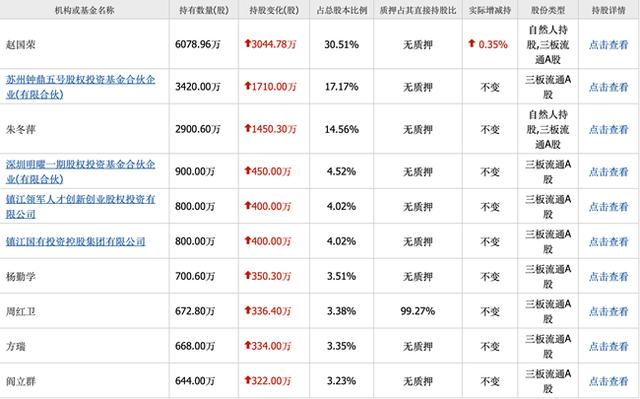Click the 股份类型 column header
Screen dimensions: 640x399
point(548,10)
